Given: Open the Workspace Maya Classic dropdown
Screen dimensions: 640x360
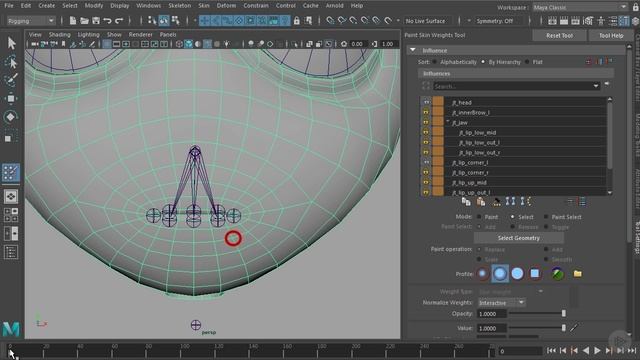Looking at the screenshot, I should pyautogui.click(x=580, y=7).
